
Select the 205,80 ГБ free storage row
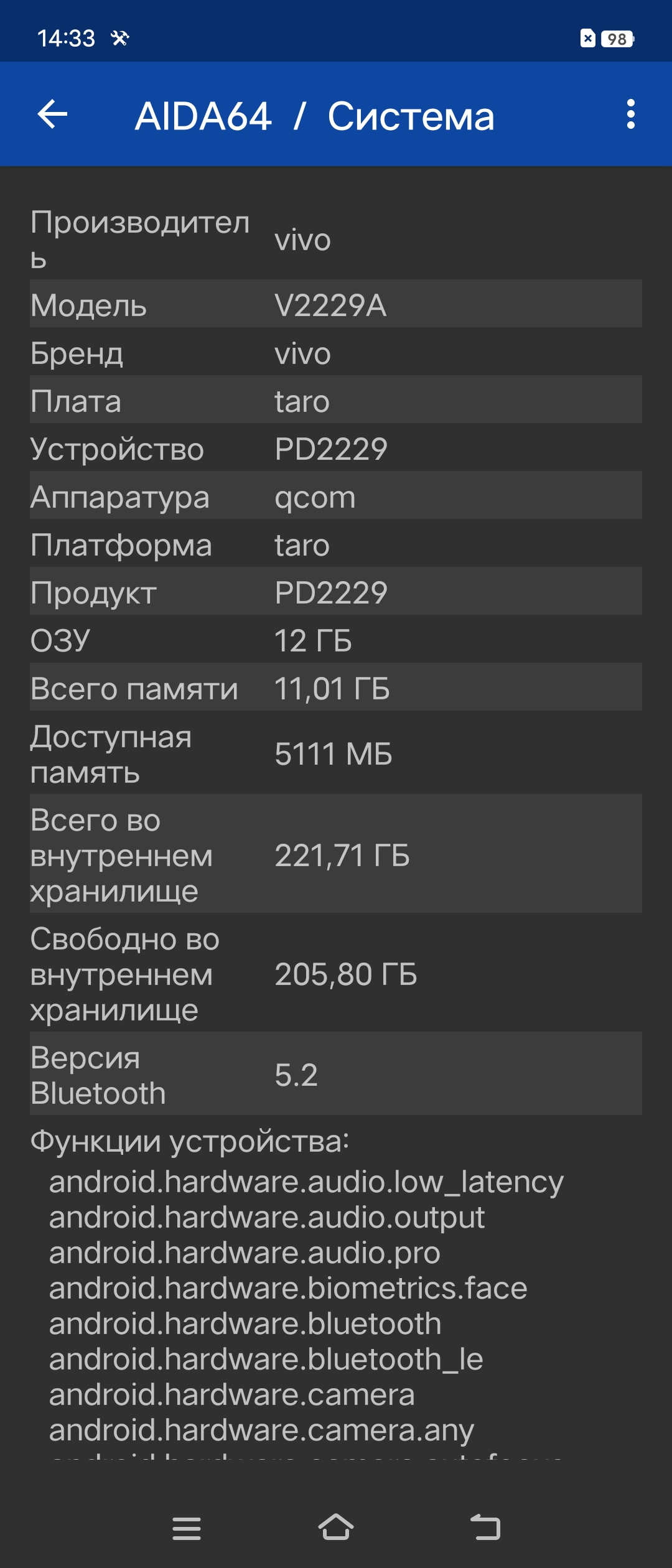336,974
